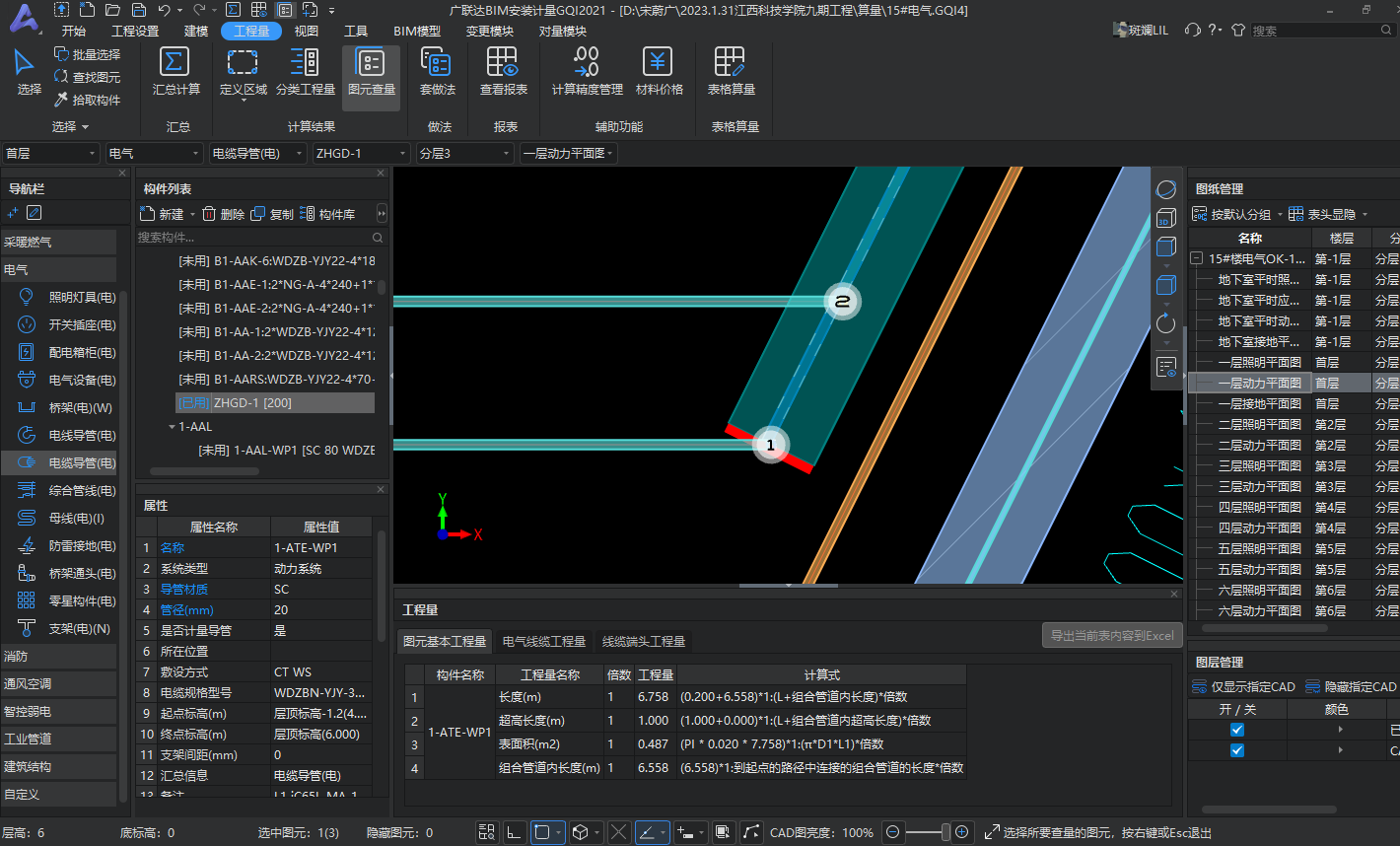Open 电线导管(电) in navigation bar
This screenshot has height=846, width=1400.
point(67,435)
